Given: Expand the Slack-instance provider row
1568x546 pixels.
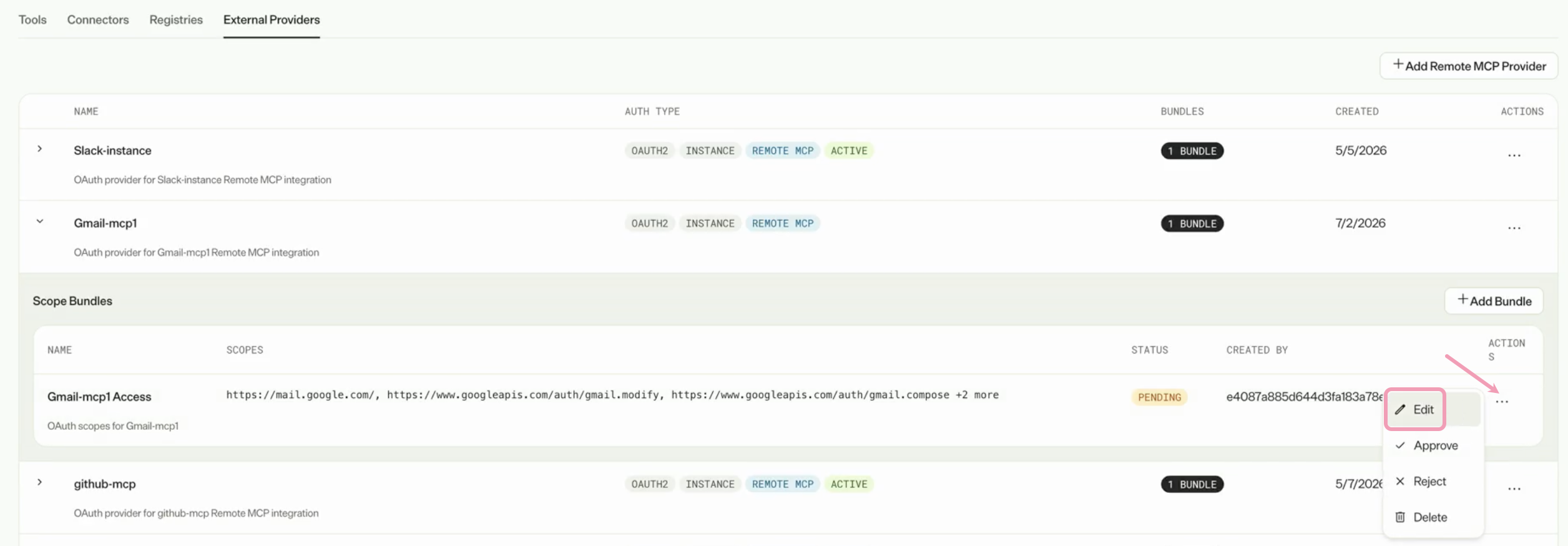Looking at the screenshot, I should coord(40,149).
